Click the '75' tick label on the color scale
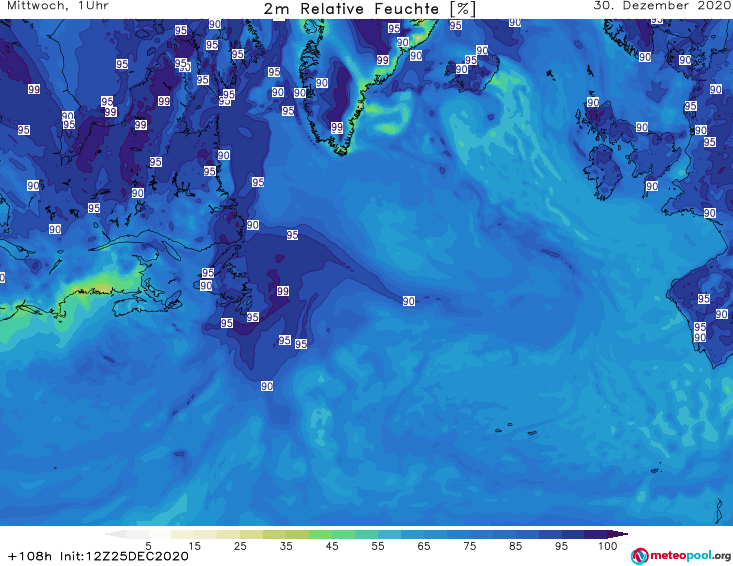Screen dimensions: 733x566 click(469, 546)
